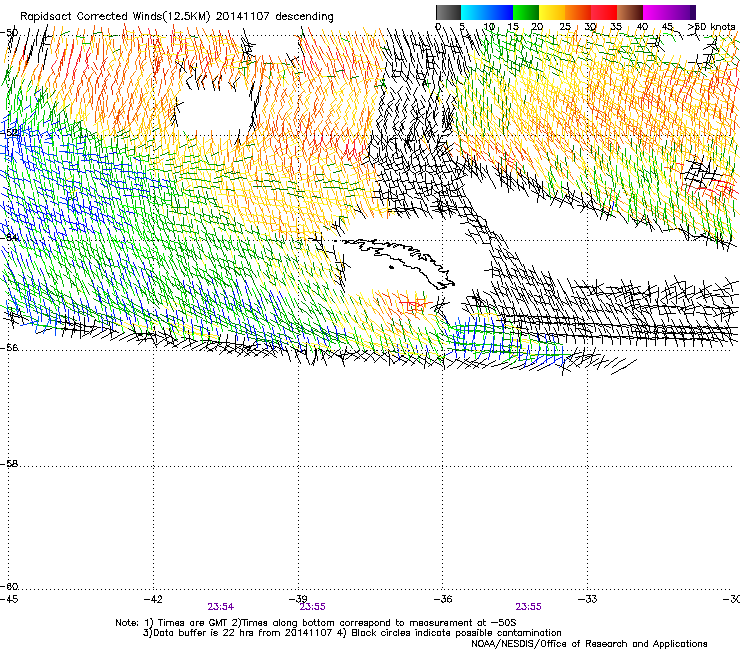Click the blue 10-15 knots color swatch
The width and height of the screenshot is (740, 650).
500,12
